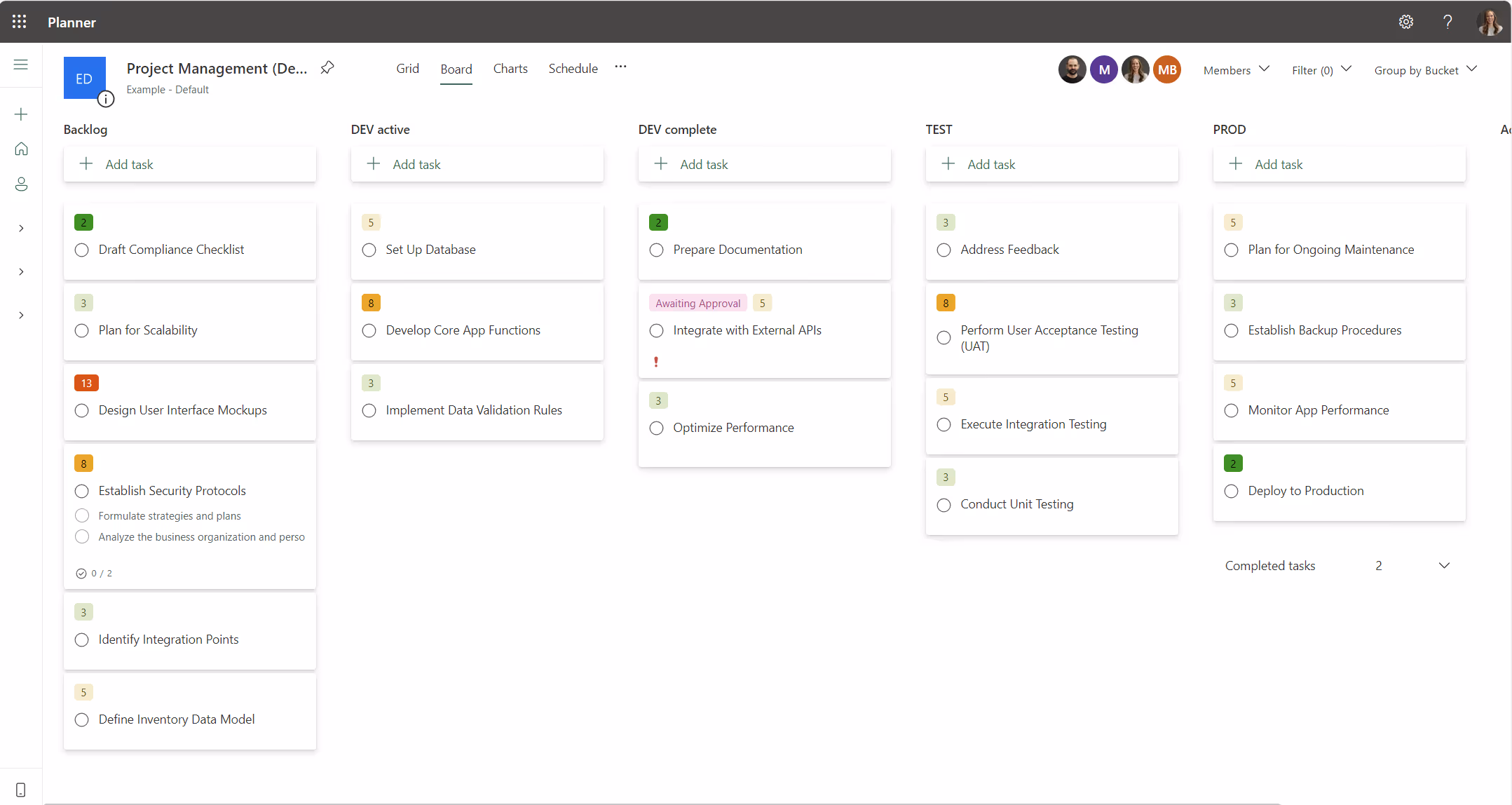The image size is (1512, 805).
Task: Open the Members dropdown
Action: tap(1236, 70)
